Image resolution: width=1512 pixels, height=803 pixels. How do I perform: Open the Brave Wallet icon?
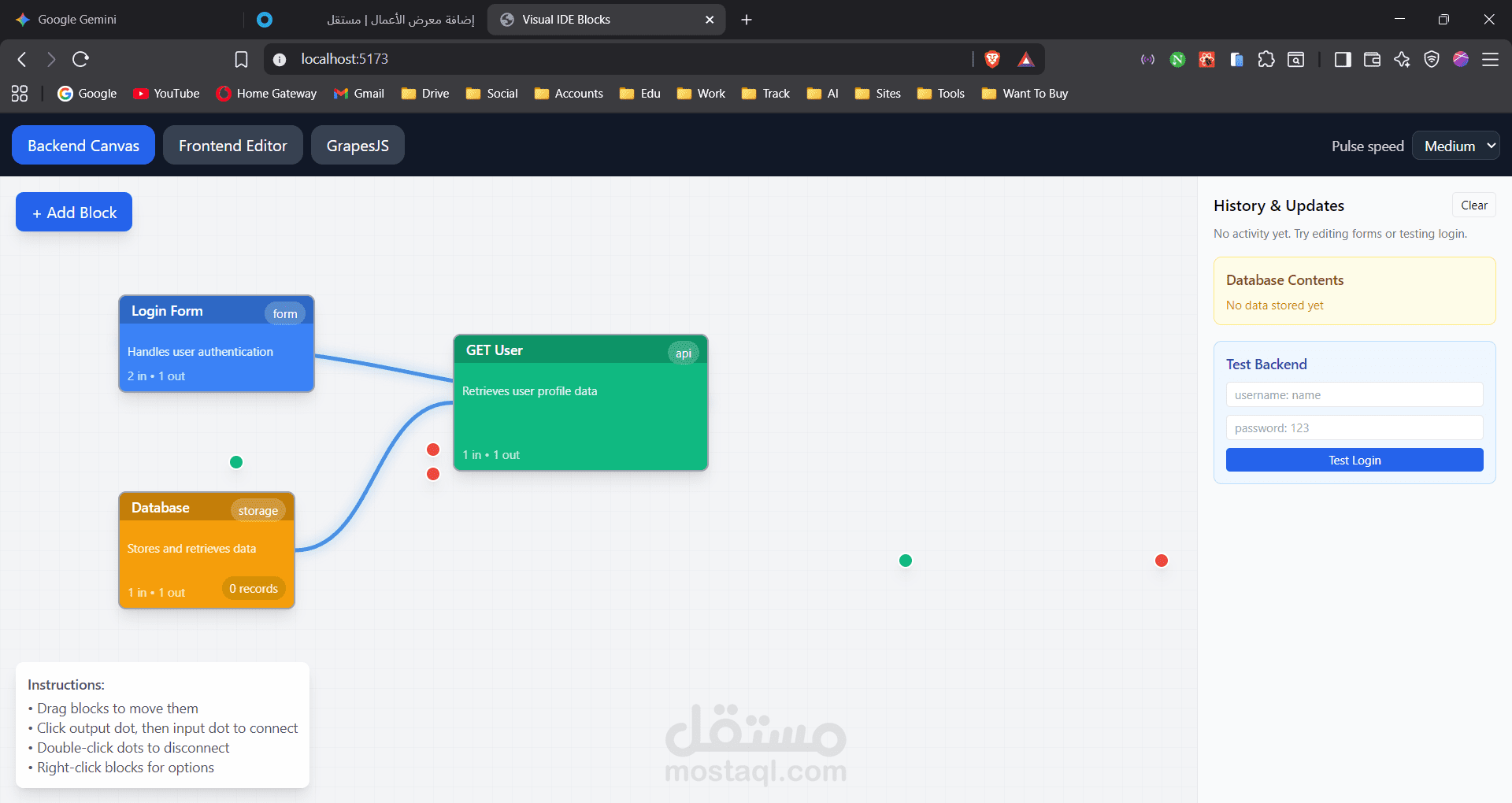point(1373,59)
